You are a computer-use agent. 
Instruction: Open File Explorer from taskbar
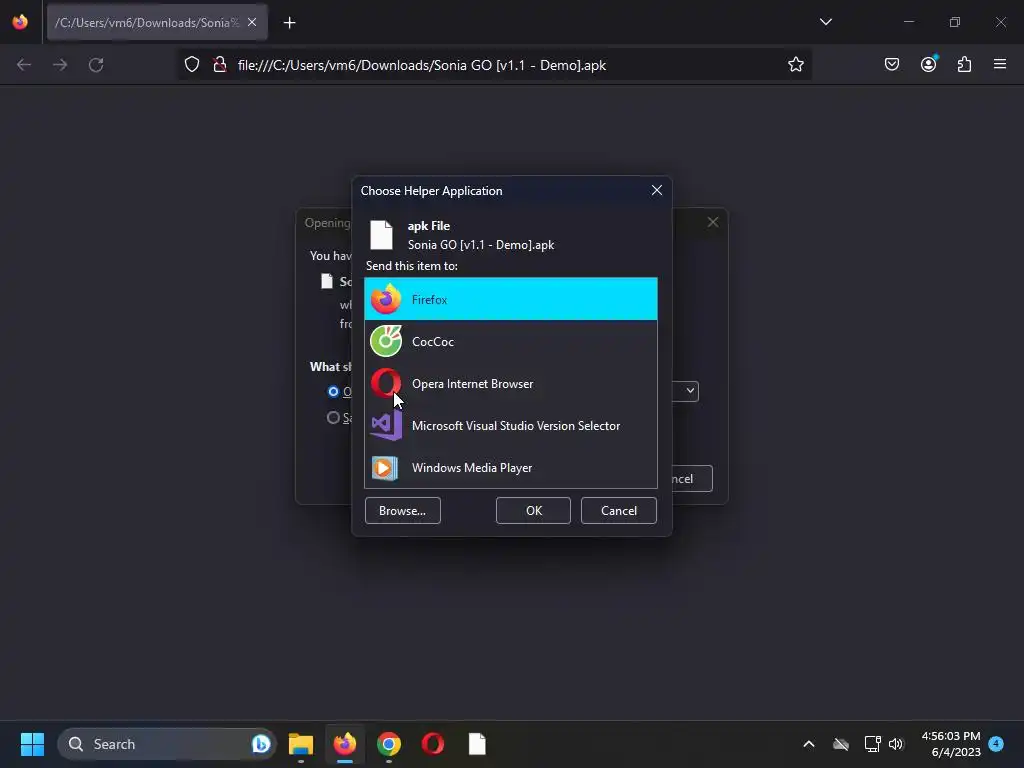pos(301,744)
